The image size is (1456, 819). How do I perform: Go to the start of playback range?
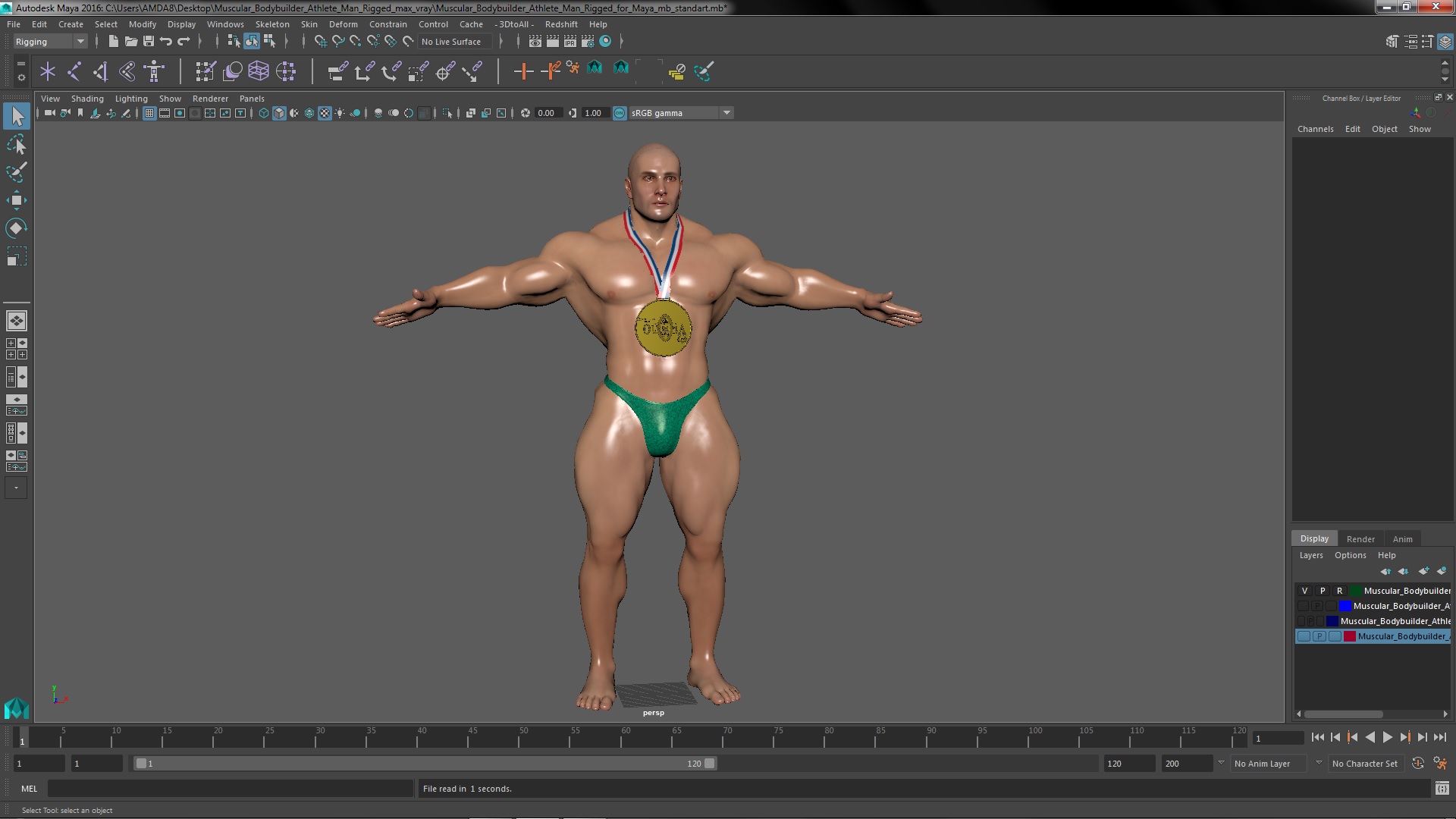(x=1317, y=737)
